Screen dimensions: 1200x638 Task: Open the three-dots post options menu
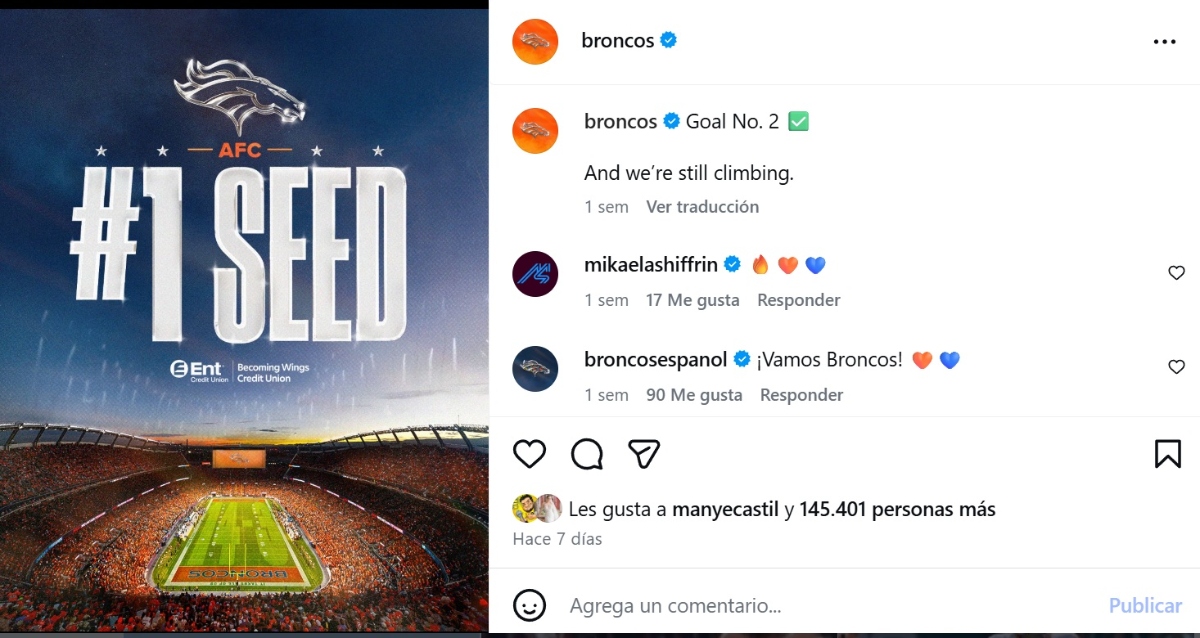[x=1165, y=41]
